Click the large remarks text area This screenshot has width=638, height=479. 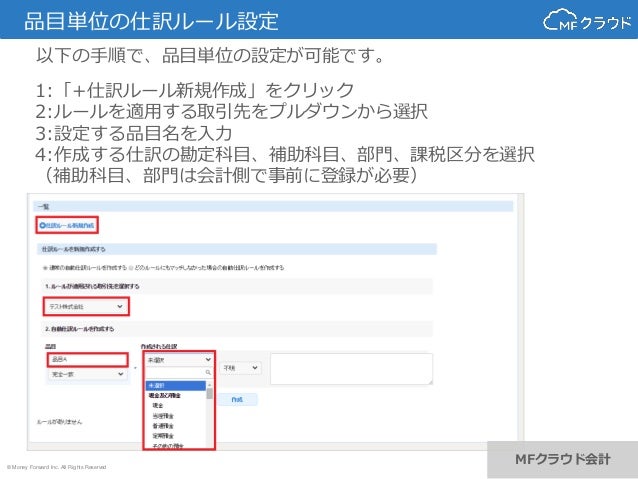click(351, 369)
